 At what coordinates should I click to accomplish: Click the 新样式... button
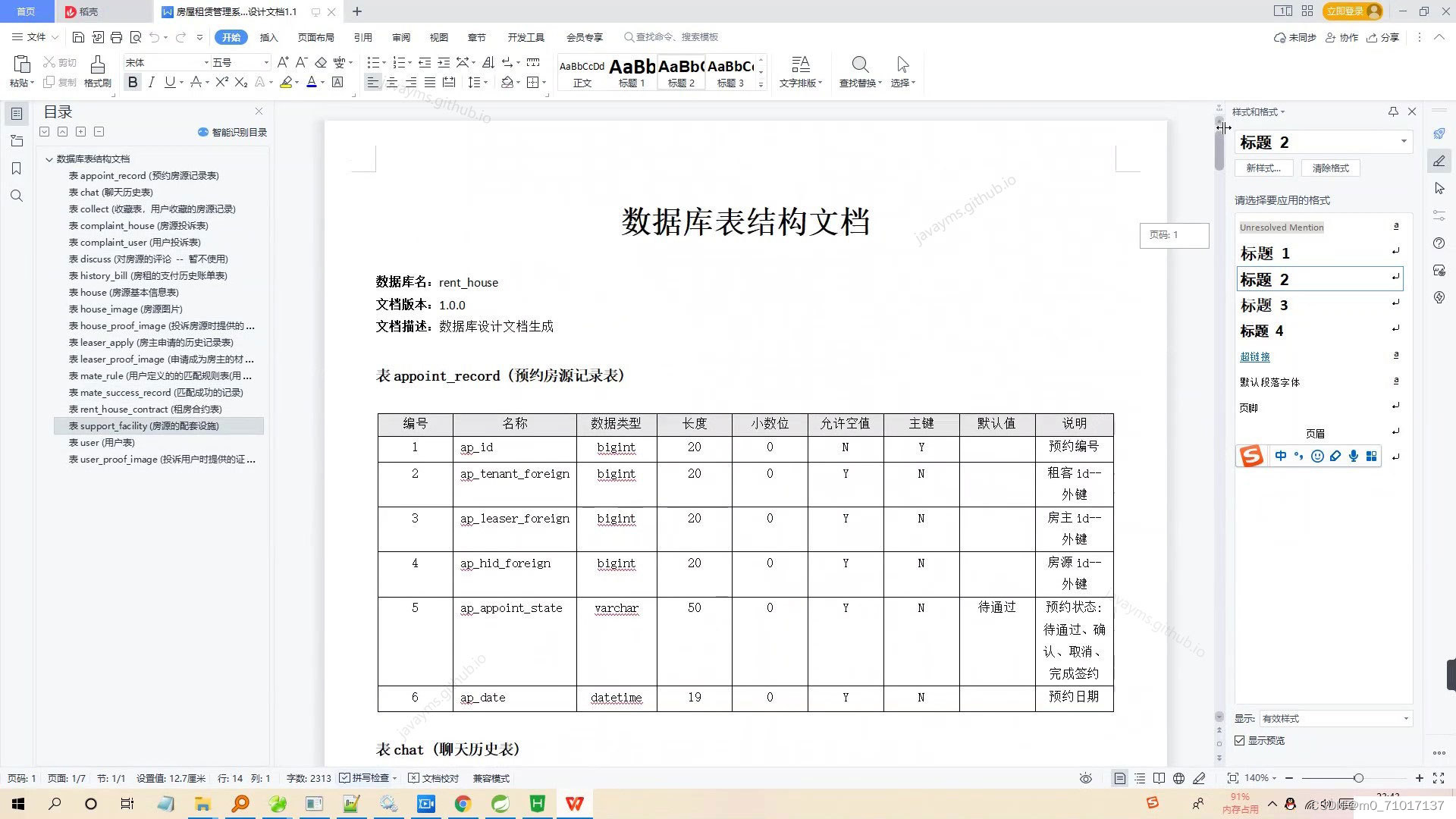click(x=1263, y=168)
